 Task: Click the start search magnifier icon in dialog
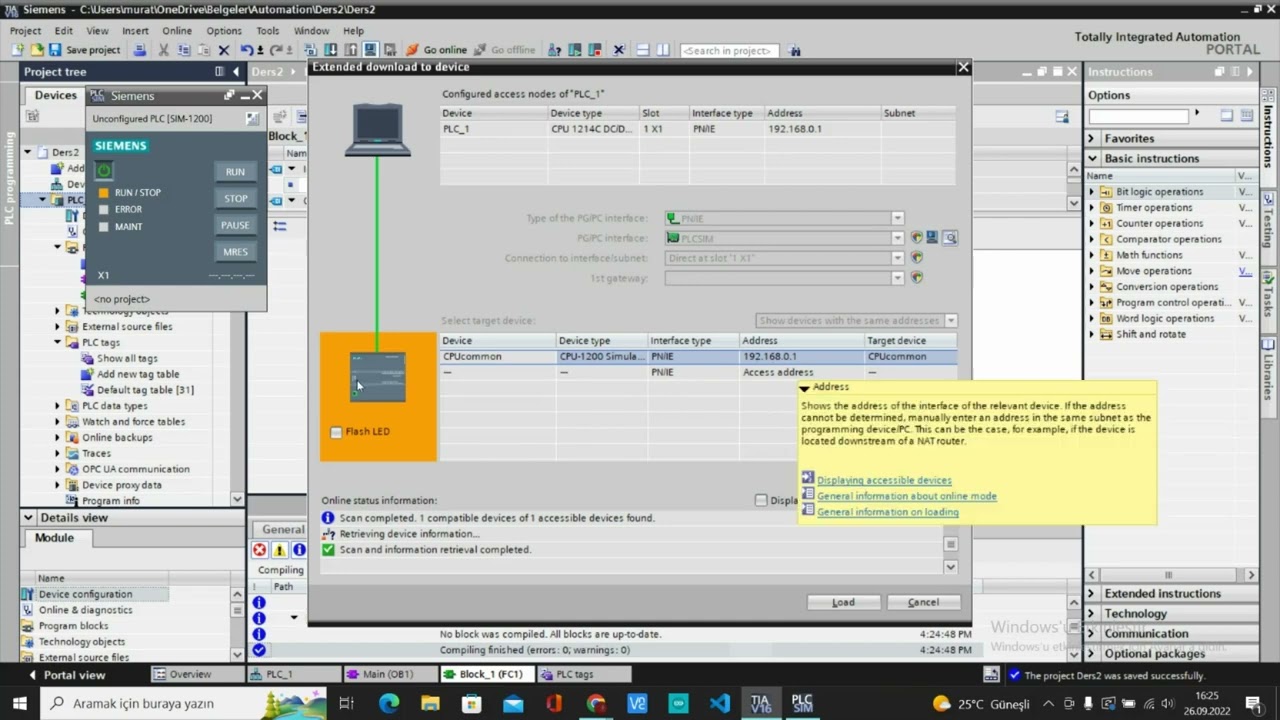tap(950, 238)
